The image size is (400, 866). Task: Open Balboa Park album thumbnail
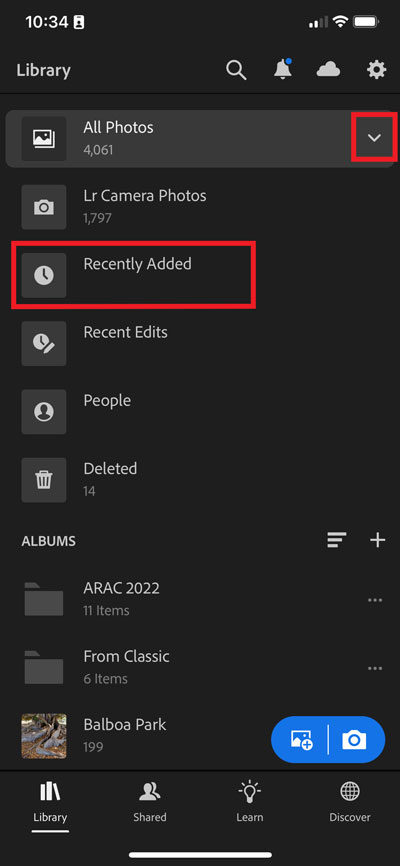[44, 736]
